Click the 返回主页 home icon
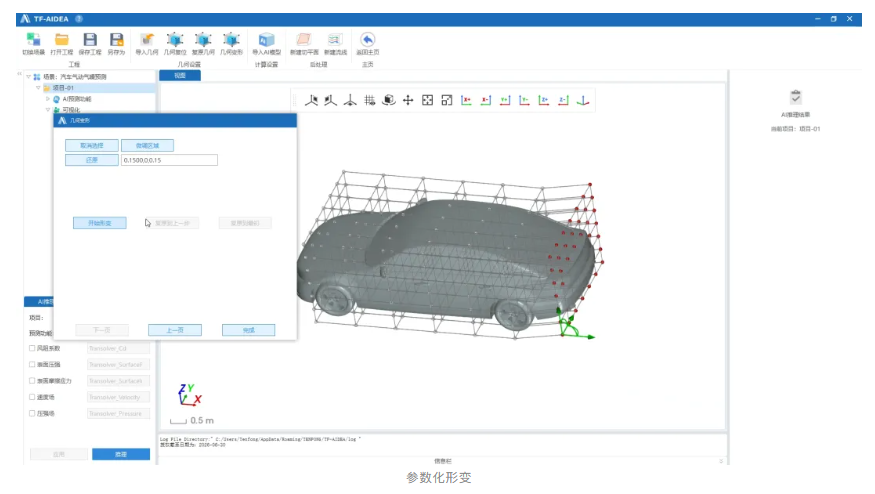The image size is (875, 494). pos(367,40)
